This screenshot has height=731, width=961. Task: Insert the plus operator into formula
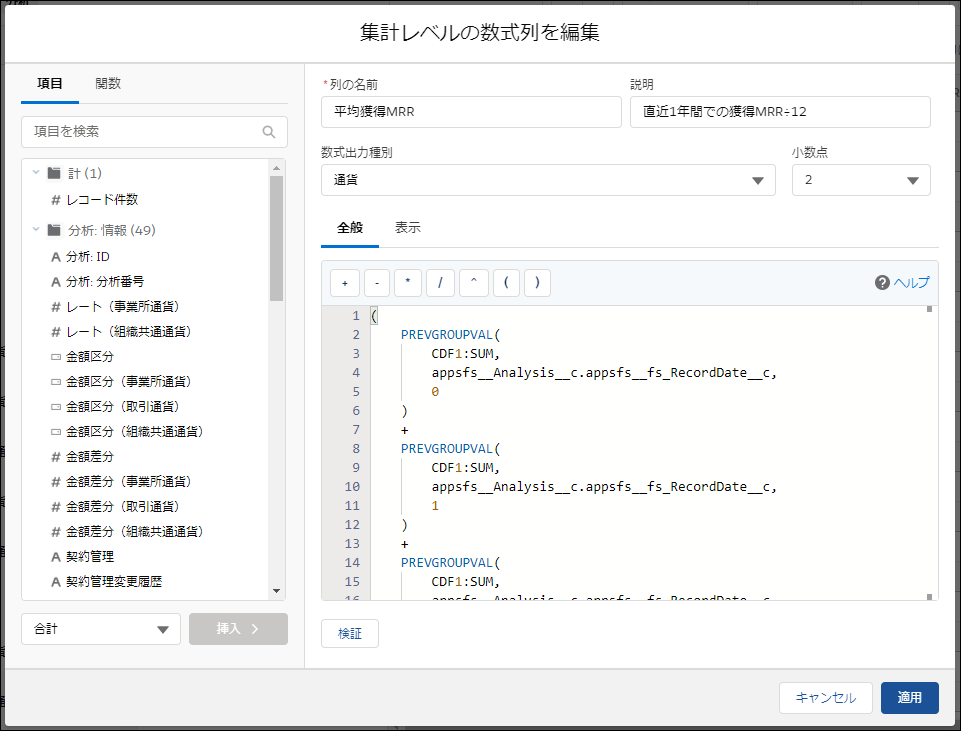(344, 283)
